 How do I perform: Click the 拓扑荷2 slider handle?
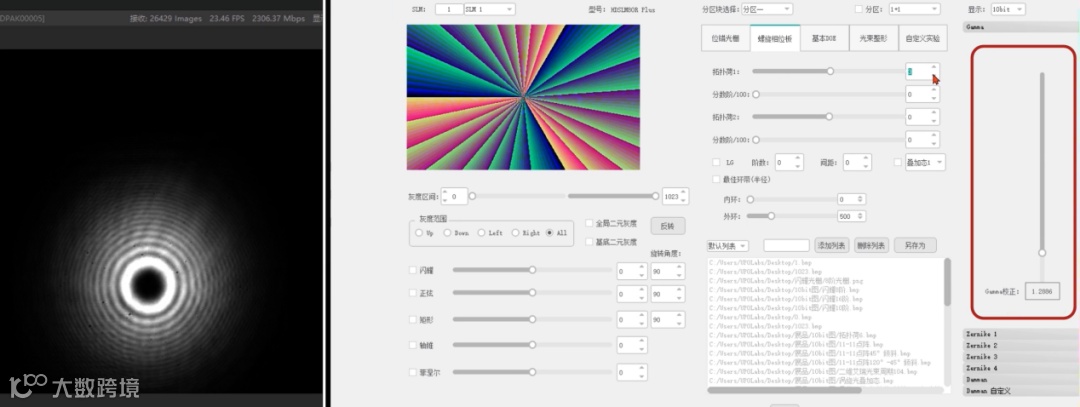829,117
